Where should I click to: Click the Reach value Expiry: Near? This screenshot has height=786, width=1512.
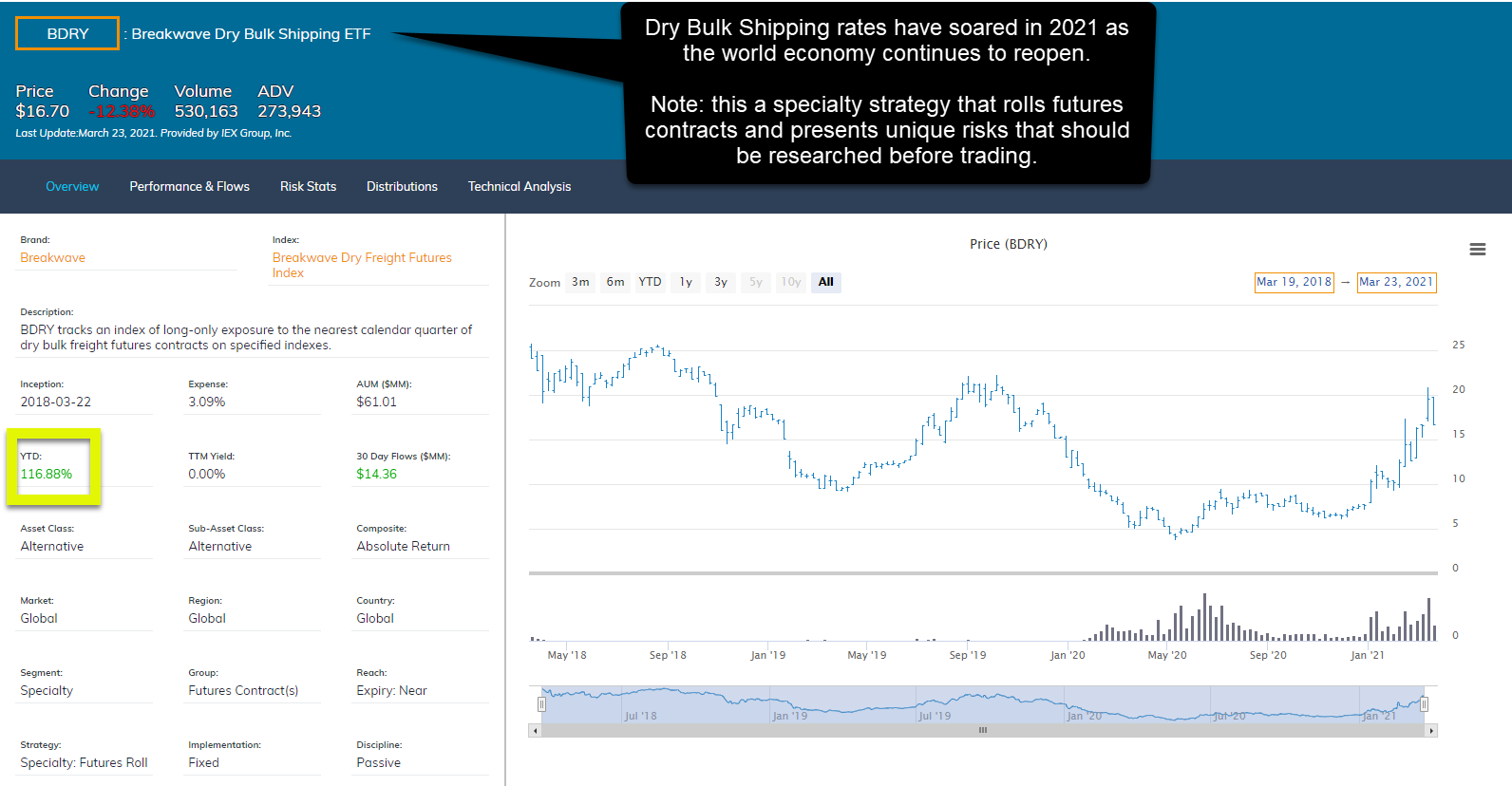pos(392,690)
